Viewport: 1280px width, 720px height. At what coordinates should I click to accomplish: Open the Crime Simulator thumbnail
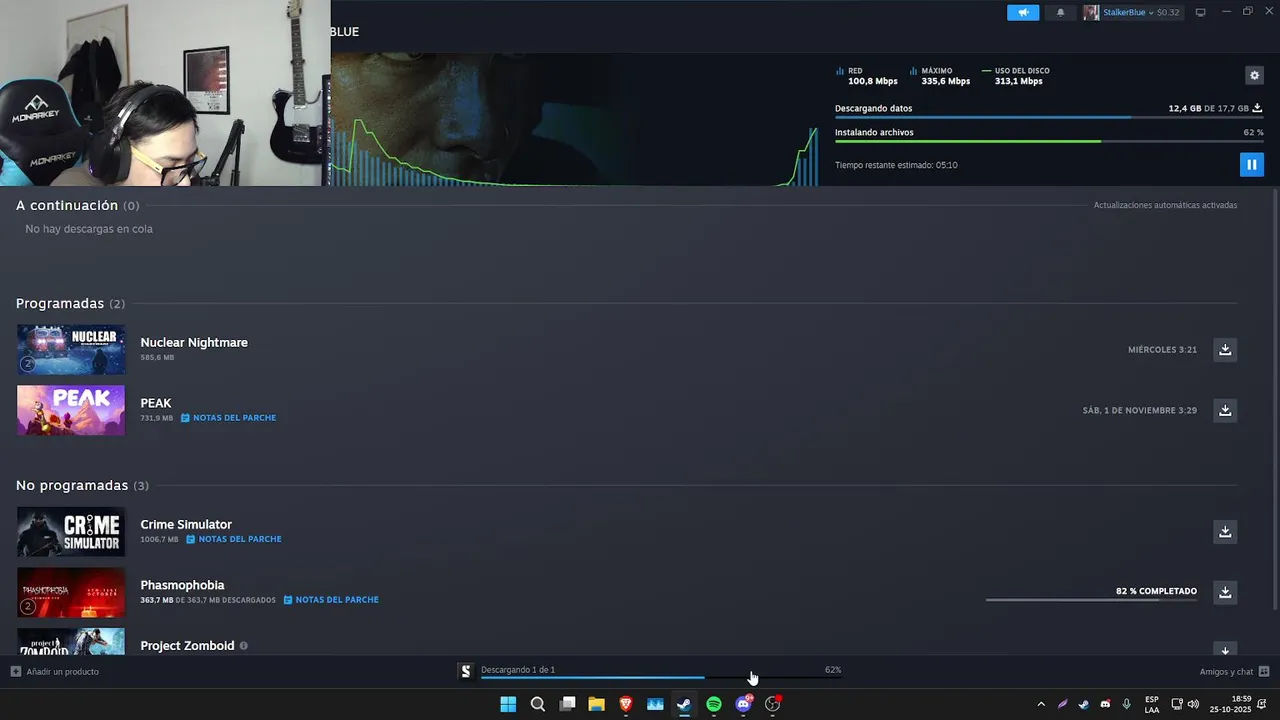point(71,531)
